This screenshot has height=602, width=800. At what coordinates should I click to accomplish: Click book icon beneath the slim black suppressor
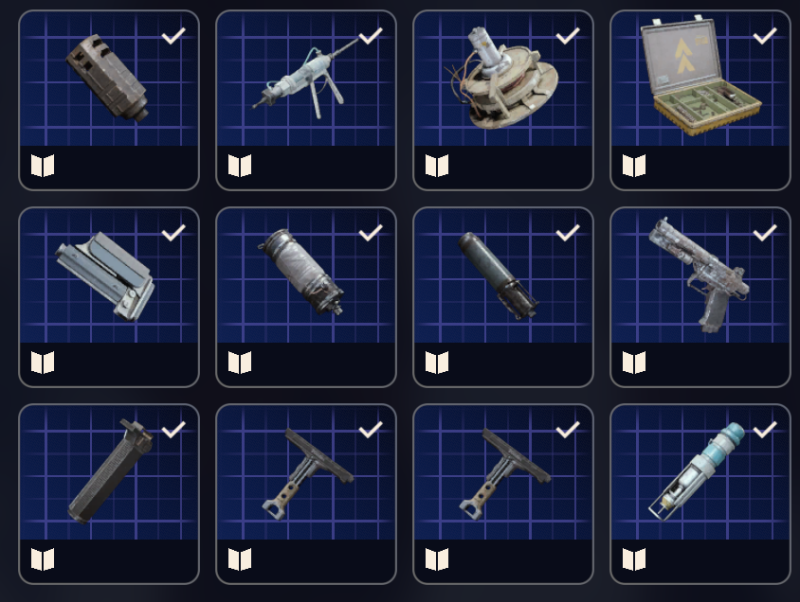[x=437, y=363]
